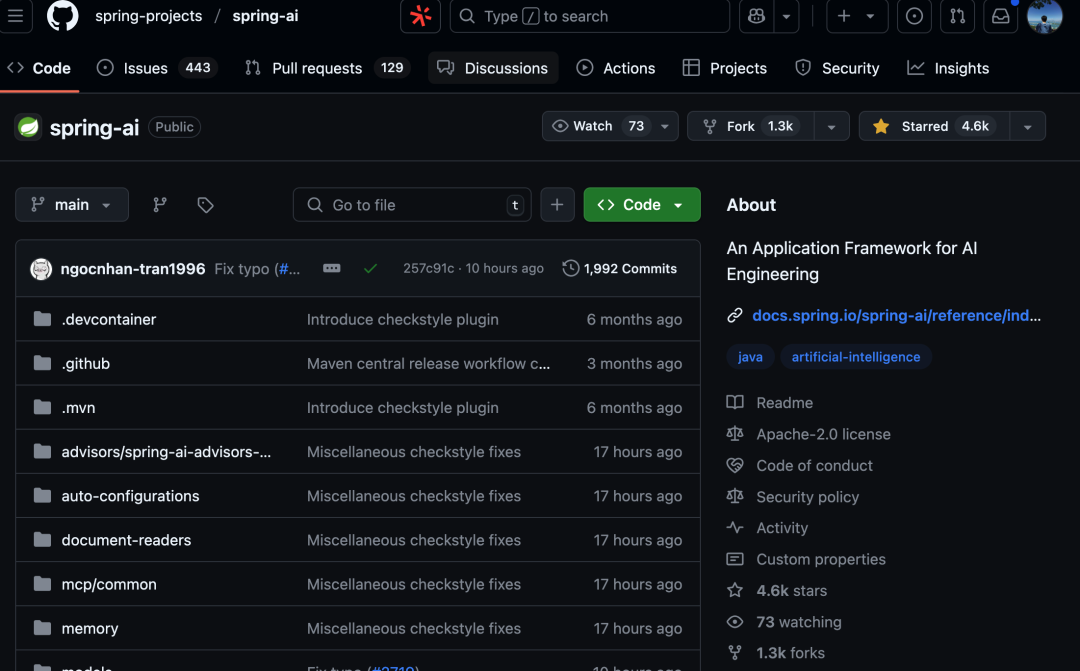Open the green Code dropdown button
Screen dimensions: 1080x671
tap(642, 205)
